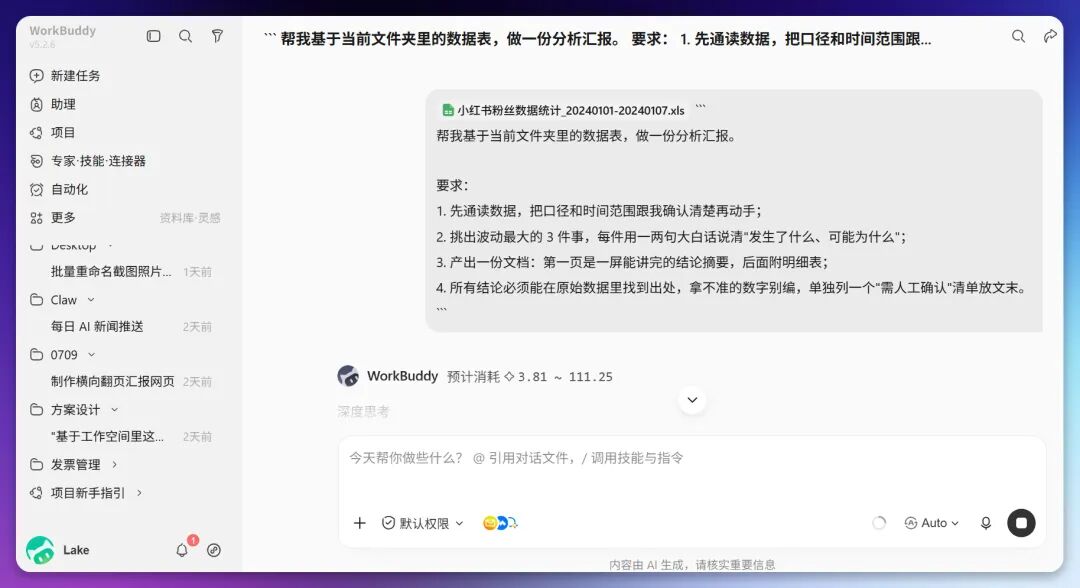This screenshot has height=588, width=1080.
Task: Open task 制作横向翻页汇报网页
Action: coord(113,381)
